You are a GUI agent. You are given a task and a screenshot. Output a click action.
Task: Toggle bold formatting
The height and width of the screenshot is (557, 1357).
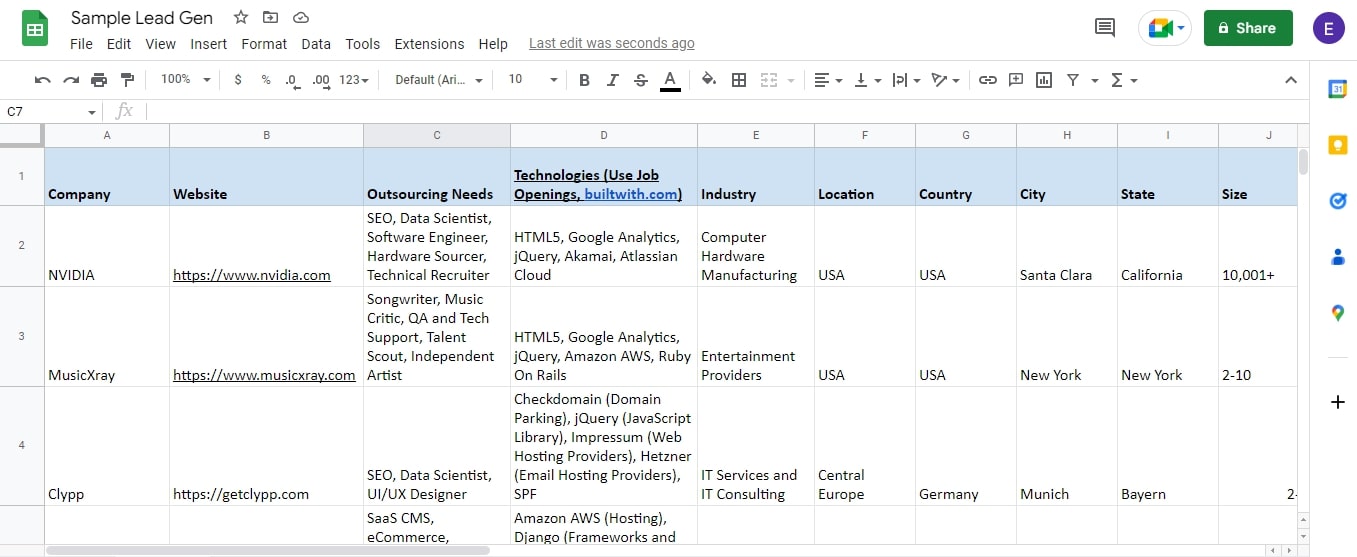pos(585,80)
